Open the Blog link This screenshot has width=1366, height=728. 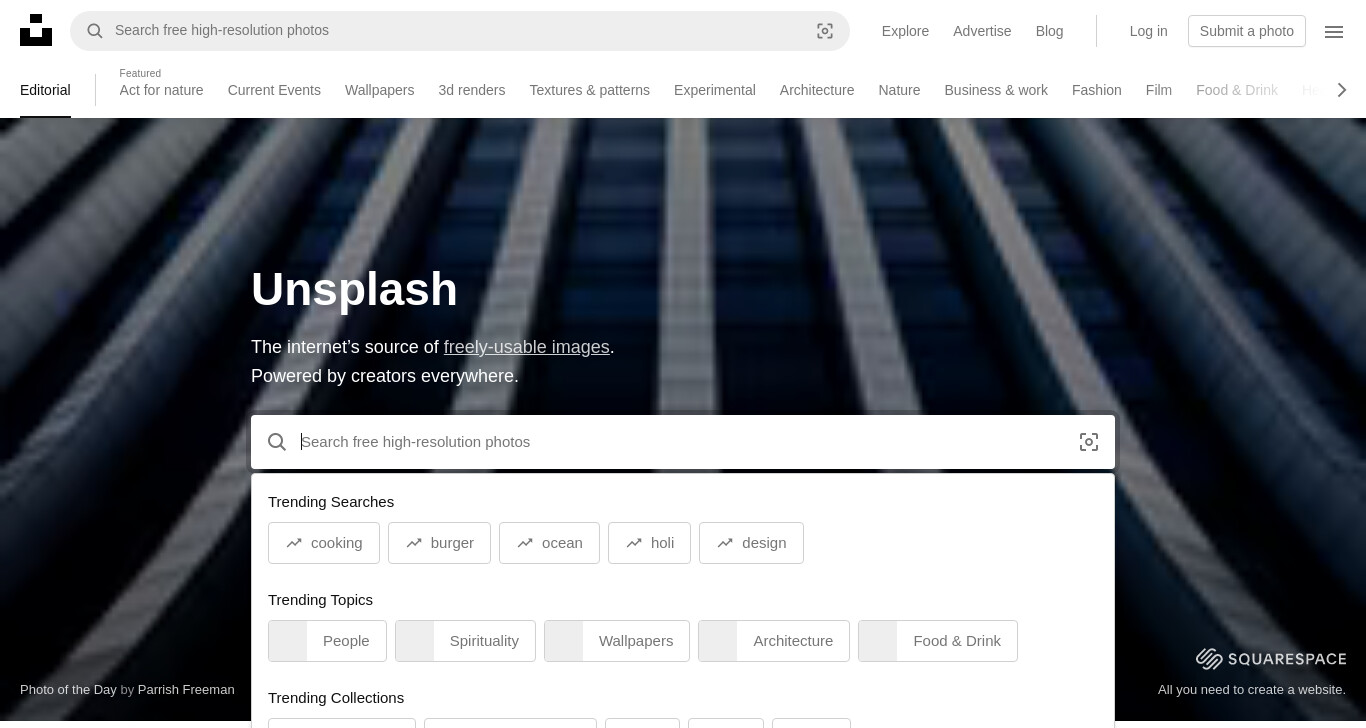point(1049,31)
